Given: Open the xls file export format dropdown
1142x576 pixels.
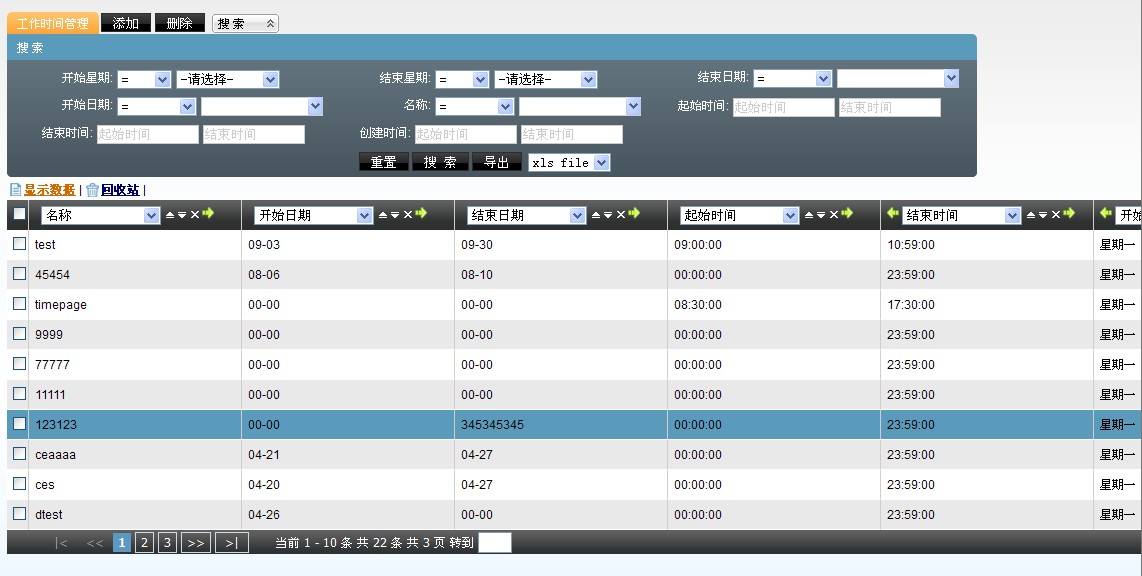Looking at the screenshot, I should 569,162.
